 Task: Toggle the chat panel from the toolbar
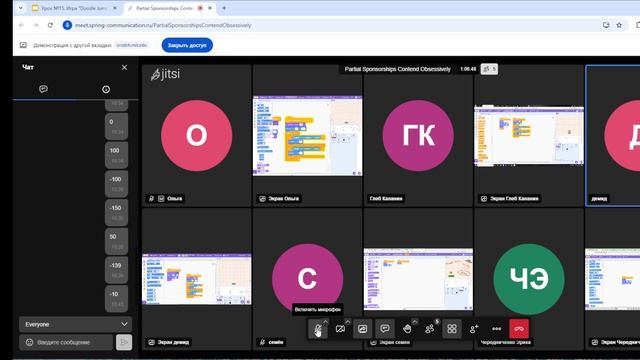point(384,329)
